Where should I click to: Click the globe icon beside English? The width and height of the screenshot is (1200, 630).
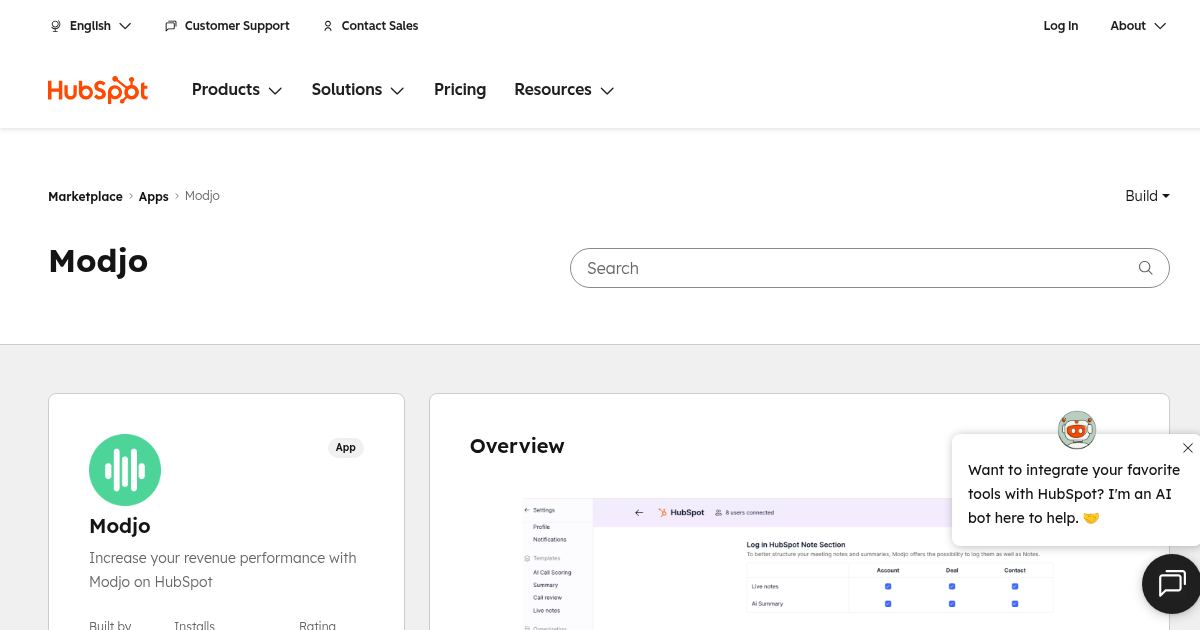56,26
